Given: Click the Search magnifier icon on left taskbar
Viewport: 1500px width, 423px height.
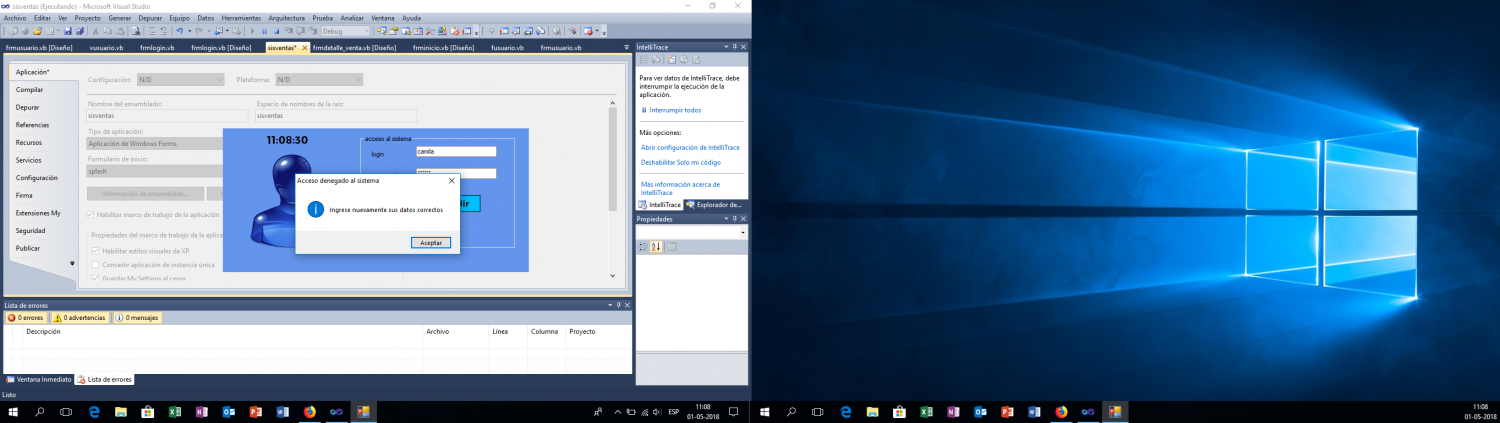Looking at the screenshot, I should pyautogui.click(x=40, y=411).
